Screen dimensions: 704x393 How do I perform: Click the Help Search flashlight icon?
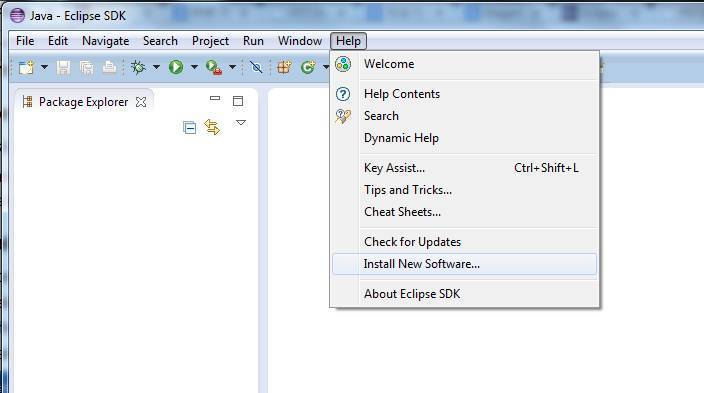[x=343, y=116]
